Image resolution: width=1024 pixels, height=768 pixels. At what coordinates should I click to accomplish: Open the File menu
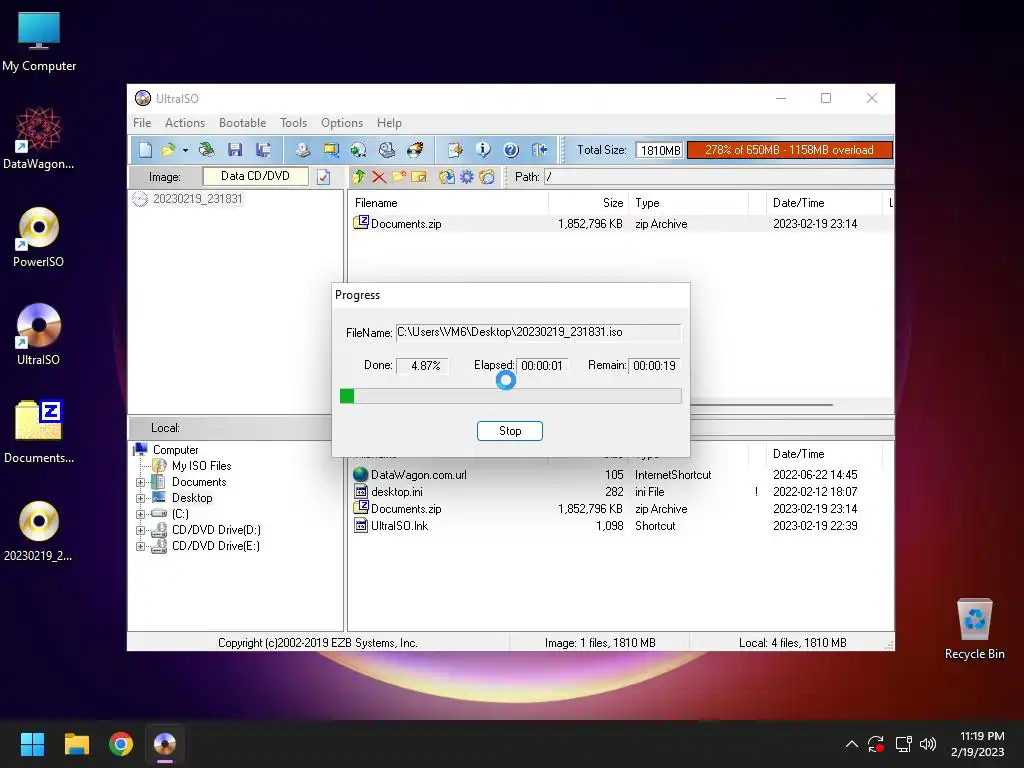point(142,123)
